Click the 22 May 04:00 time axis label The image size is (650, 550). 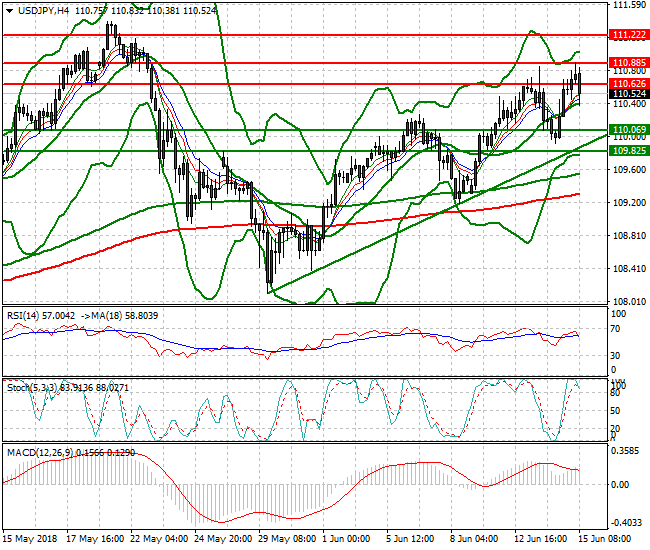[x=159, y=539]
